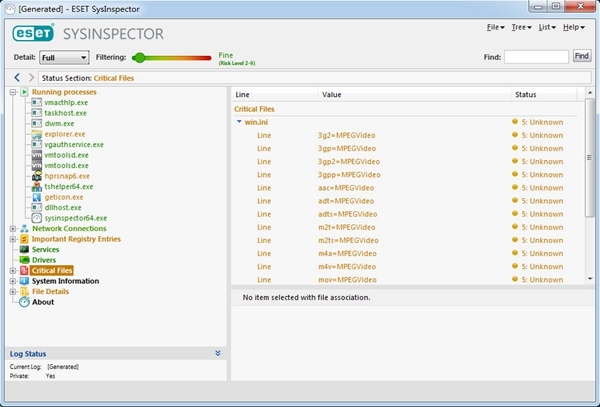Select the first vmtoolsd.exe process
Viewport: 600px width, 407px height.
click(x=66, y=155)
